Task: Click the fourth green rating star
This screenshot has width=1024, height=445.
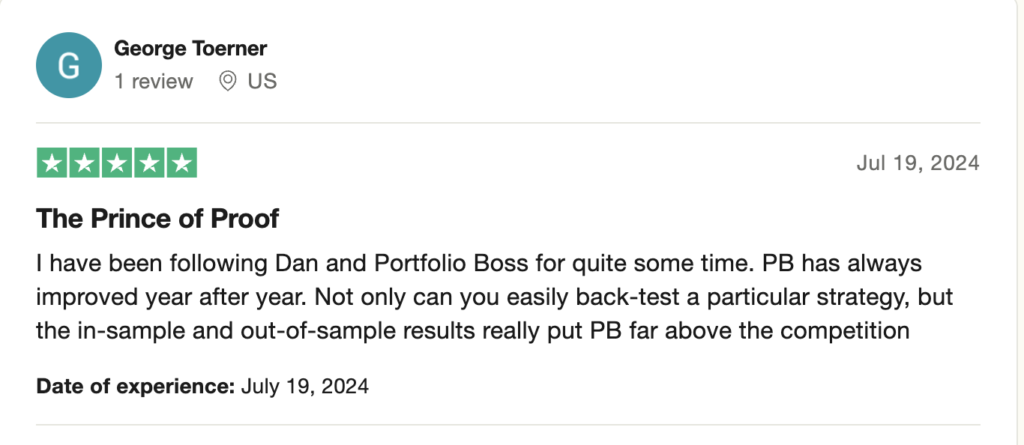Action: coord(149,163)
